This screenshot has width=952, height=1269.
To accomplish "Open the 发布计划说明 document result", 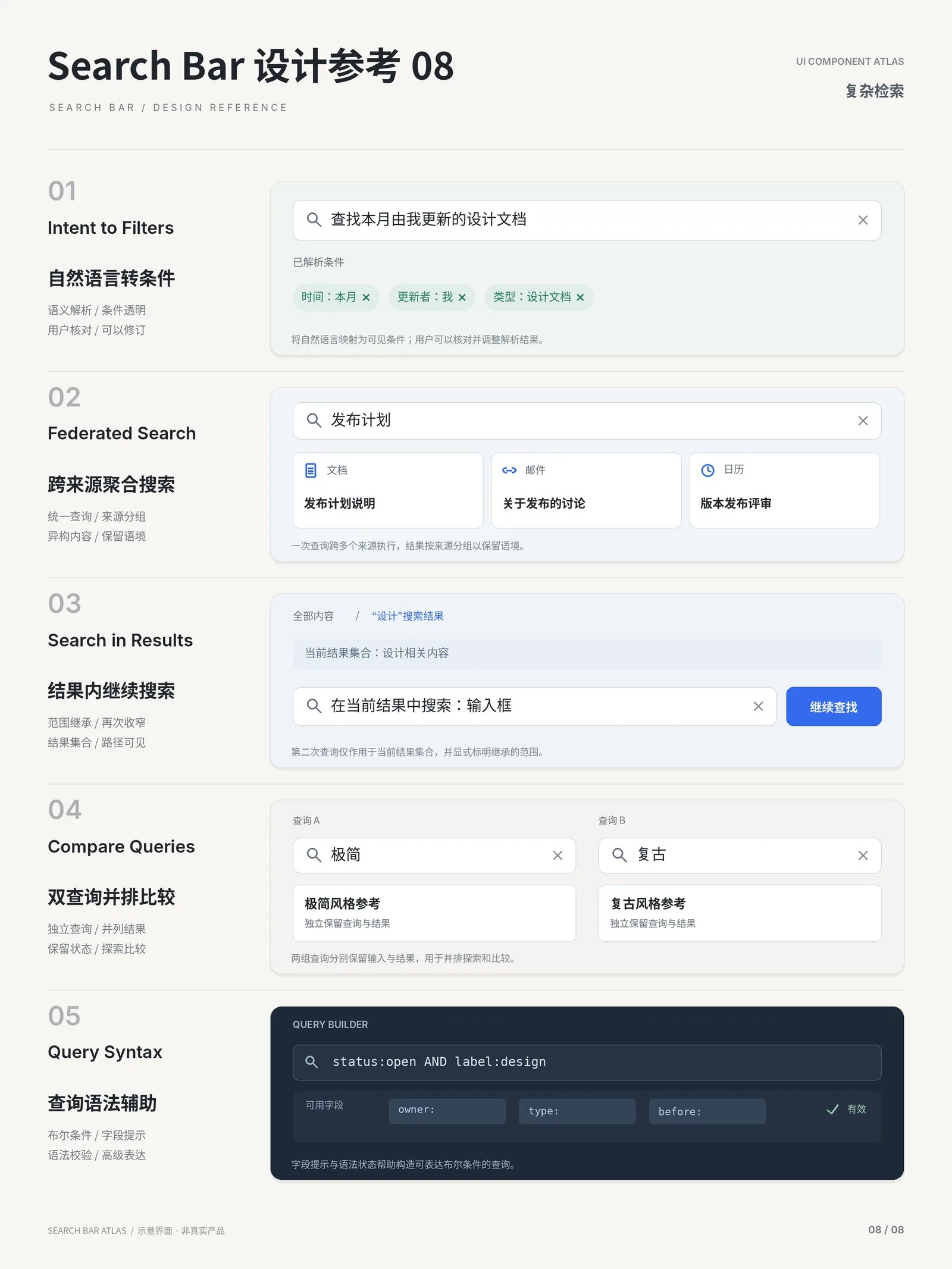I will (388, 490).
